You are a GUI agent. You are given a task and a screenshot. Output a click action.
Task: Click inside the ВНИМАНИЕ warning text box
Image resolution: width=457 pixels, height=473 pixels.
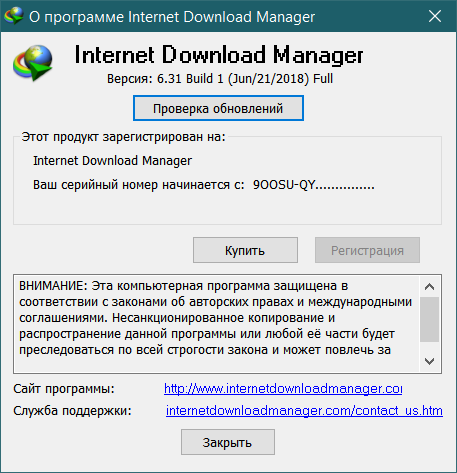pos(216,323)
